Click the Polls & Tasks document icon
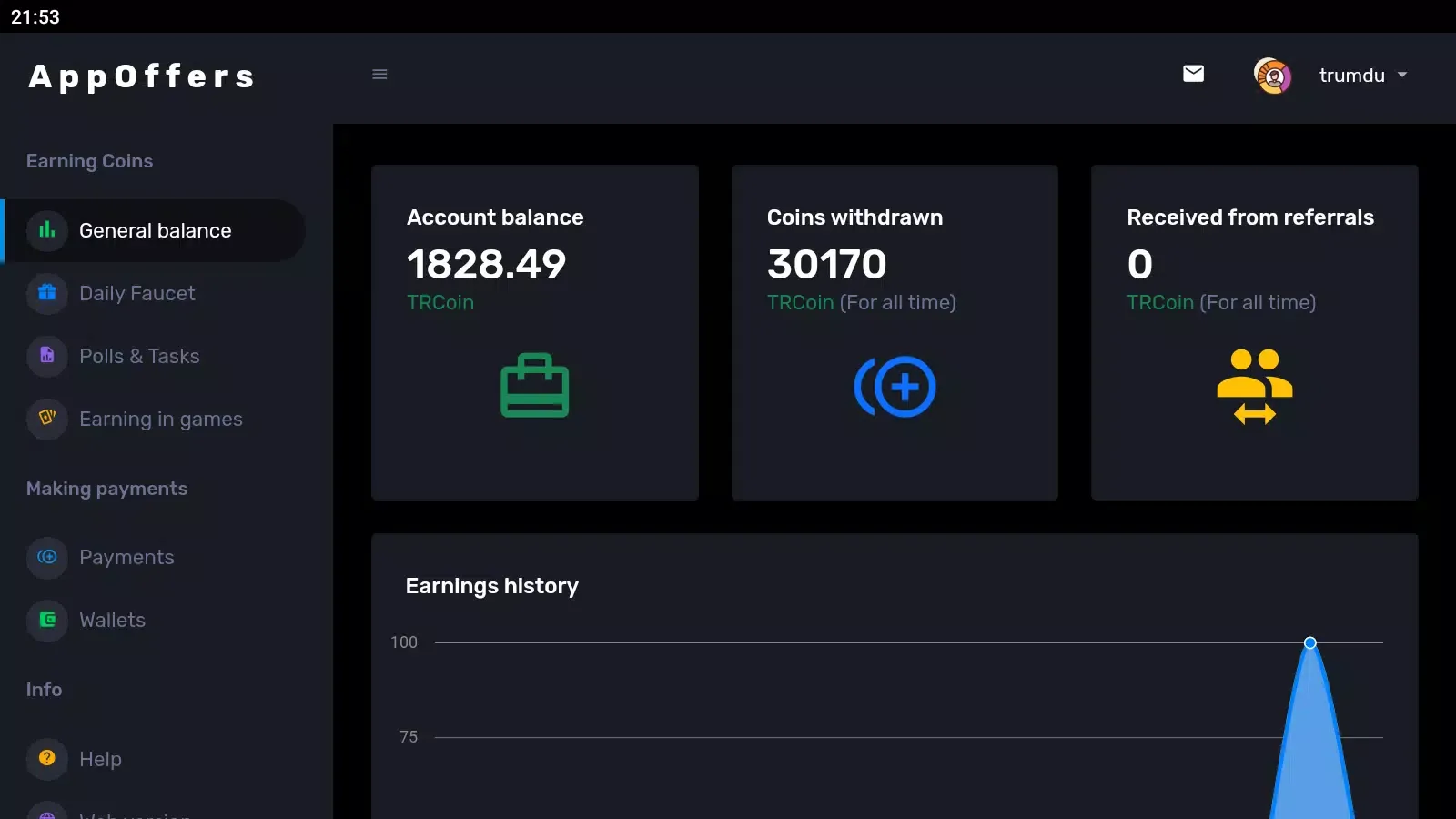This screenshot has height=819, width=1456. point(47,356)
